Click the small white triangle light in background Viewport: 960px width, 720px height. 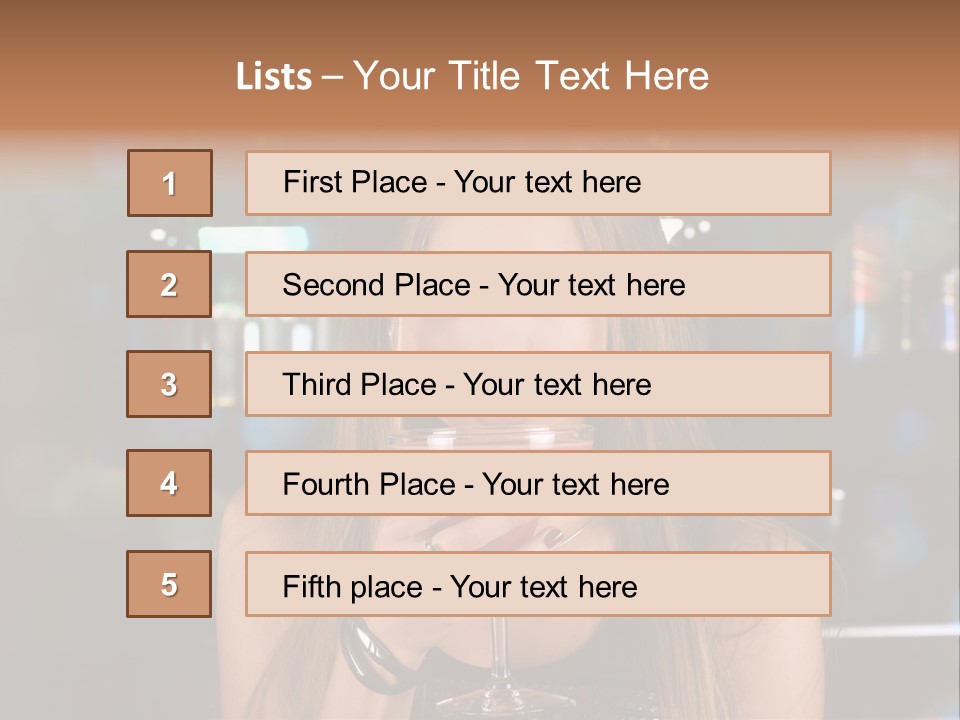click(669, 233)
